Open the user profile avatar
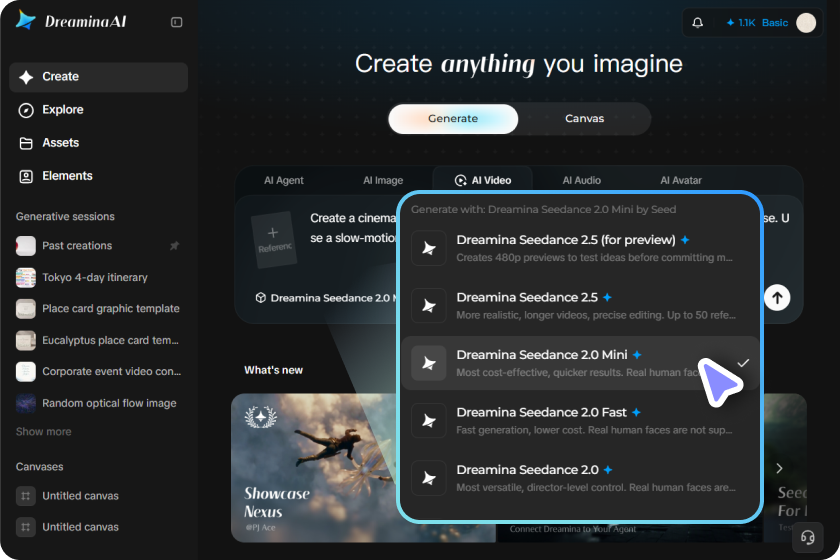Image resolution: width=840 pixels, height=560 pixels. (x=806, y=23)
